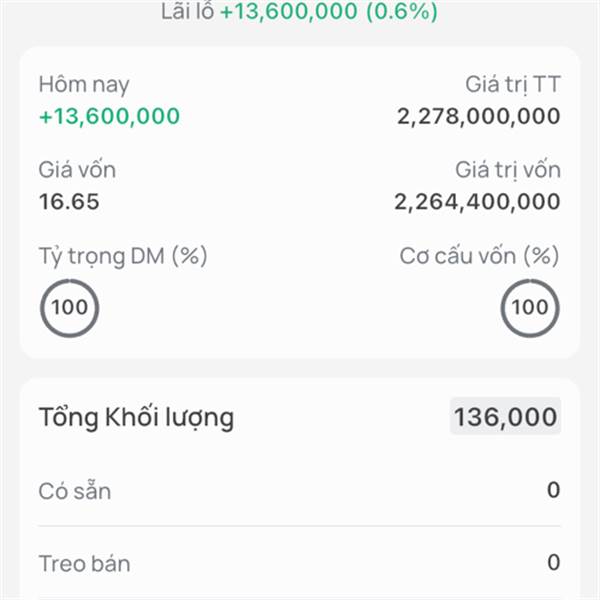Image resolution: width=600 pixels, height=600 pixels.
Task: Click the Giá trị TT label
Action: [512, 85]
